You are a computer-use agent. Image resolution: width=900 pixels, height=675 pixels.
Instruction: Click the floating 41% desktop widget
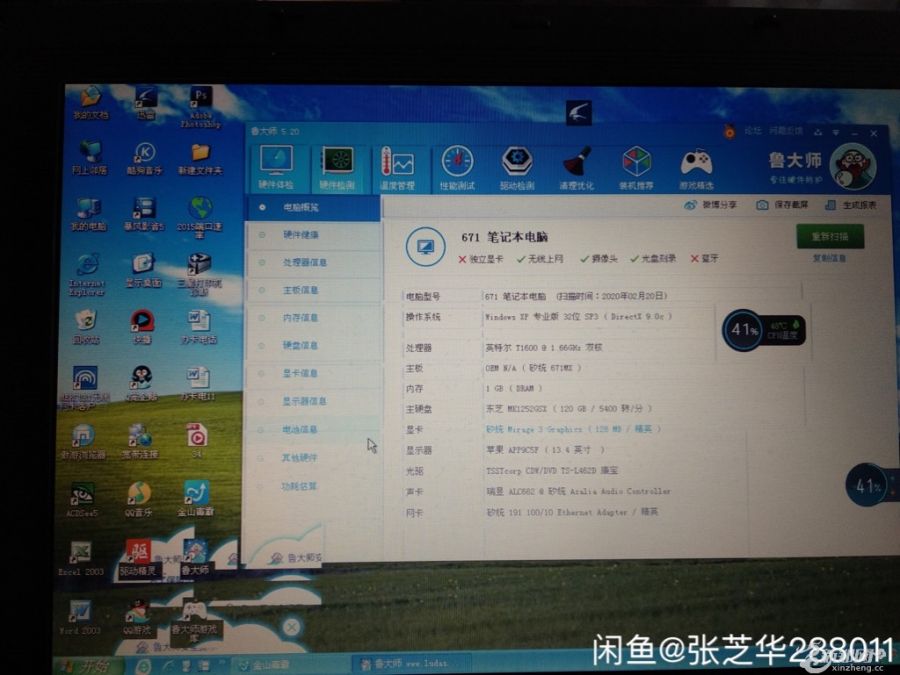pyautogui.click(x=872, y=486)
